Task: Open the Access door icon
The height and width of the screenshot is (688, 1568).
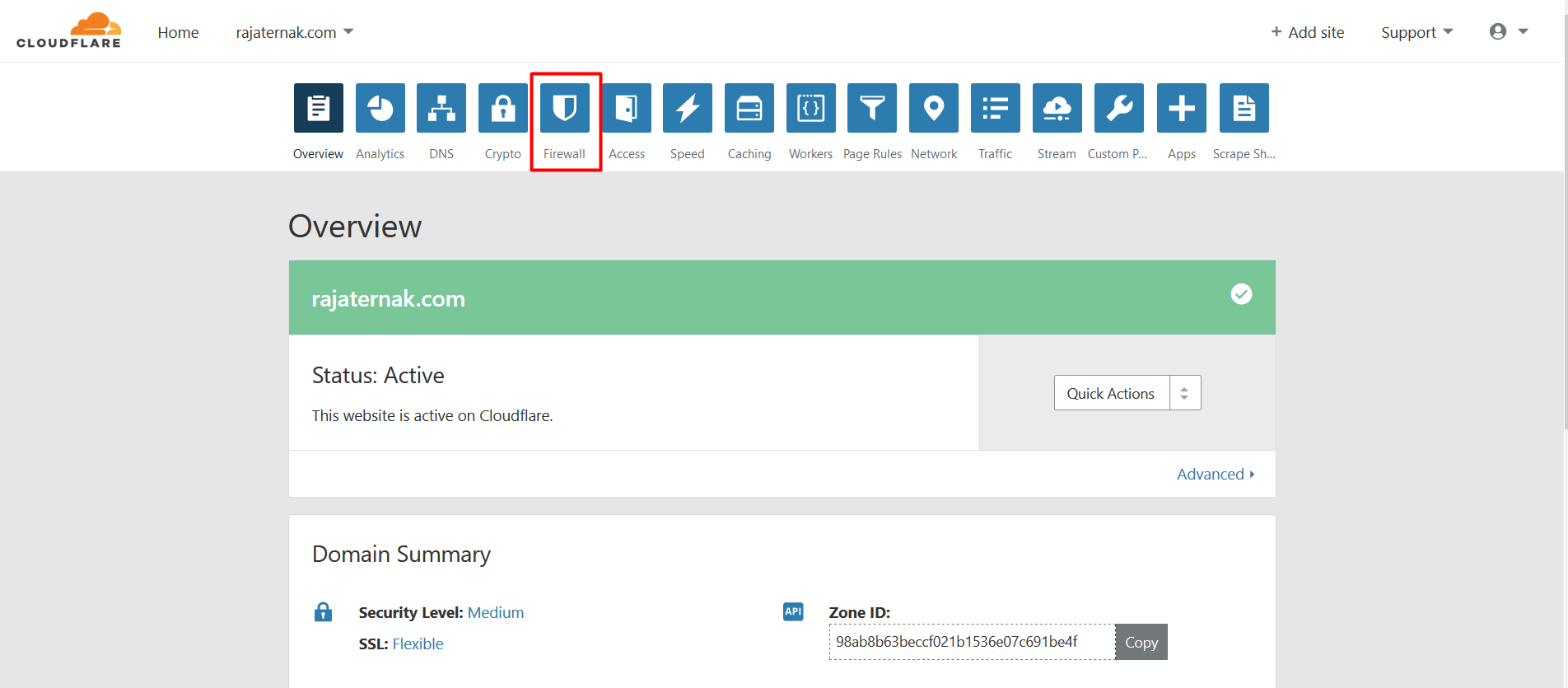Action: click(x=627, y=108)
